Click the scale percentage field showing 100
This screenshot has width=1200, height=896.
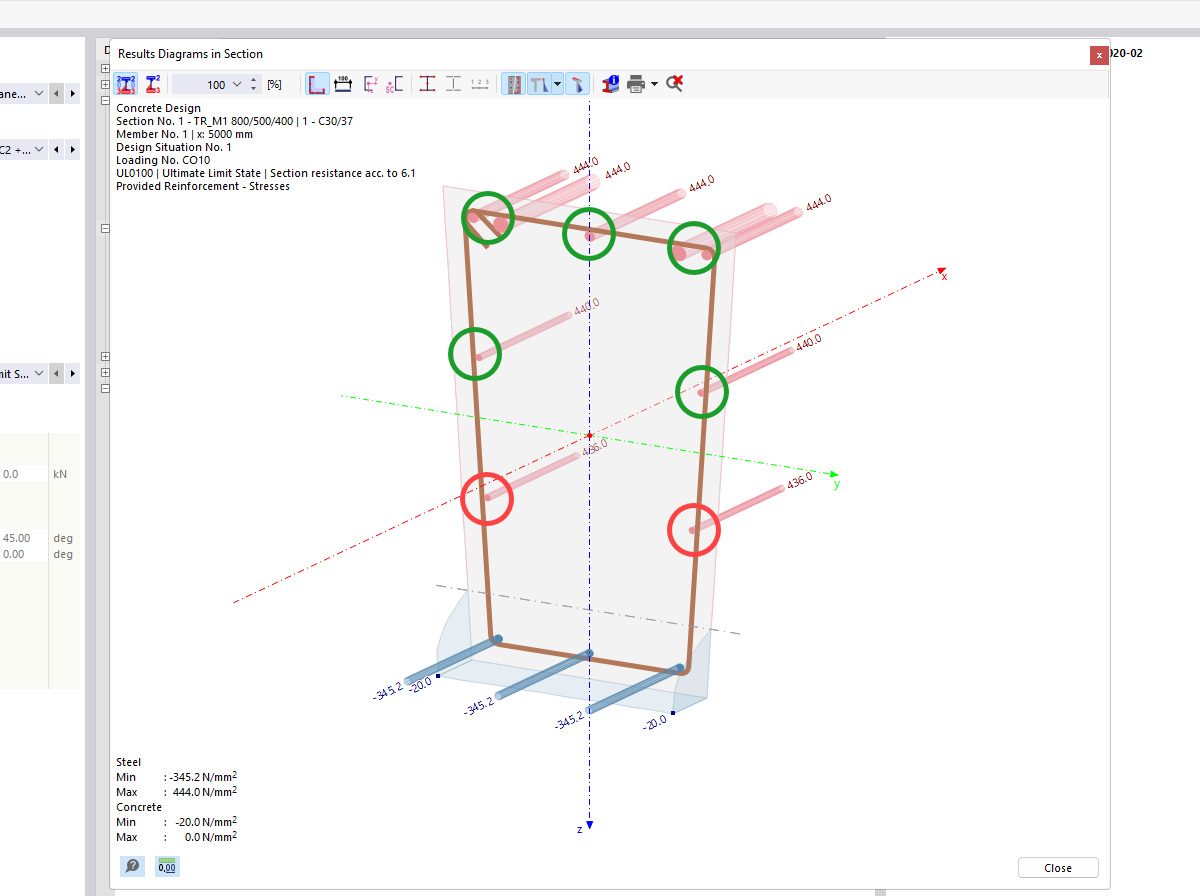(x=209, y=85)
